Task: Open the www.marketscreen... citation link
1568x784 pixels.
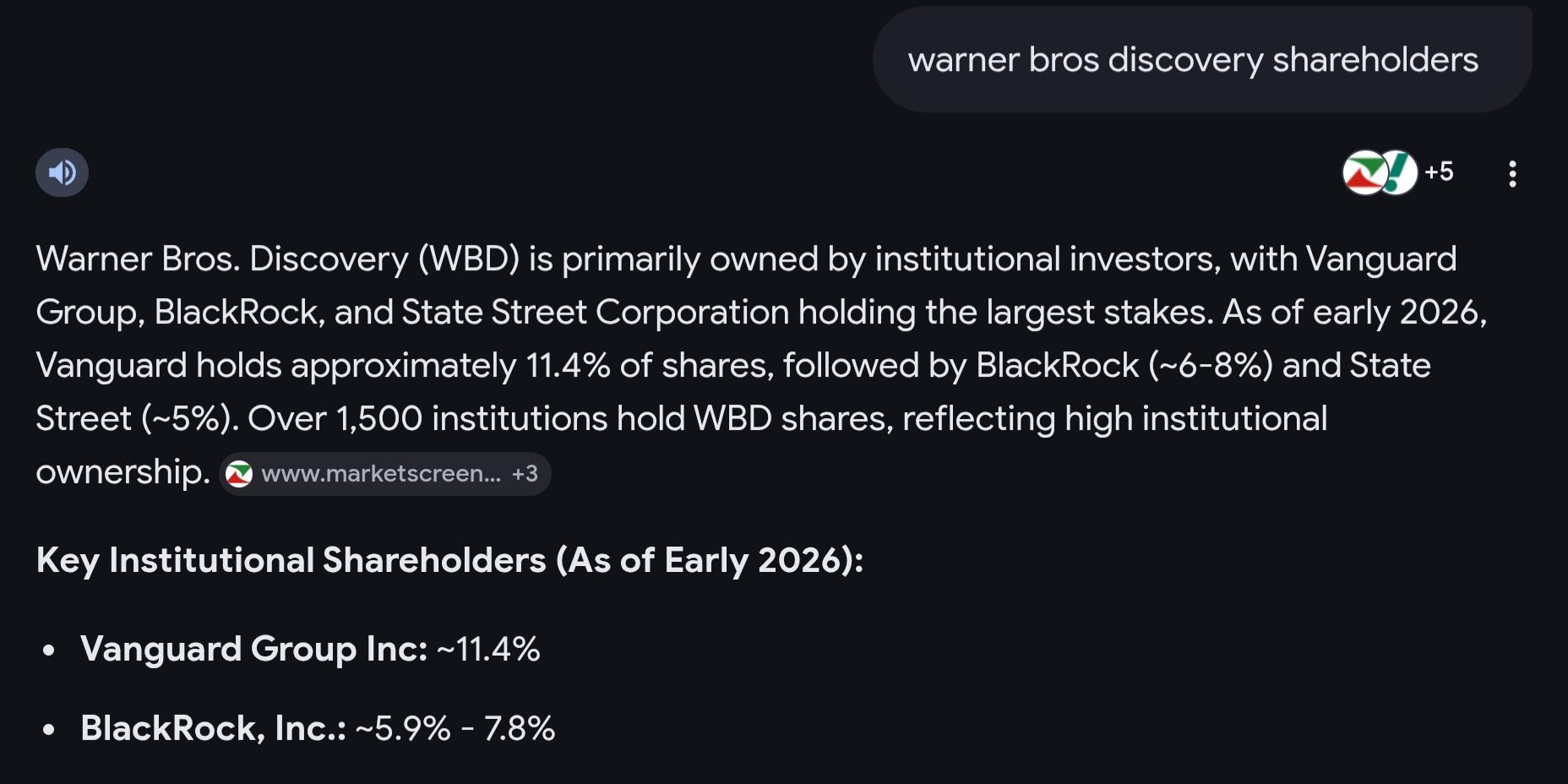Action: tap(380, 474)
